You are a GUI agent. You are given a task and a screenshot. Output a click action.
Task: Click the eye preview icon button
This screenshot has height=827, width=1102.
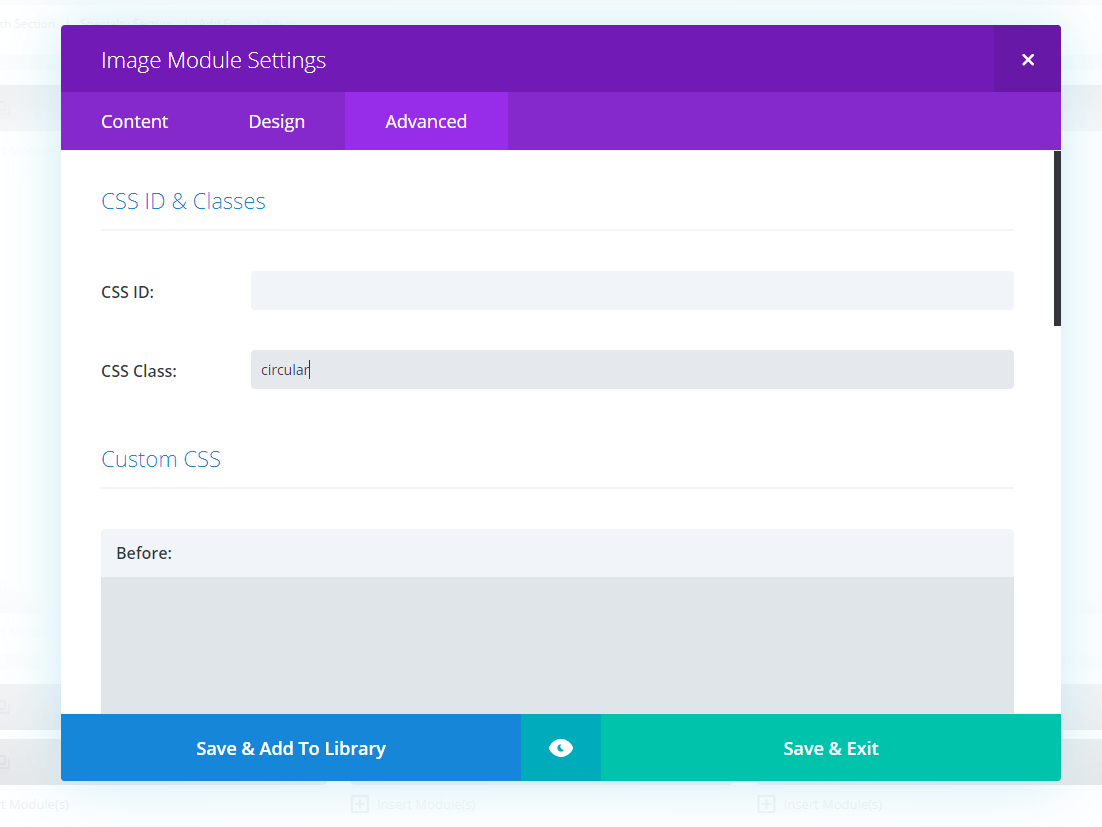[x=561, y=748]
